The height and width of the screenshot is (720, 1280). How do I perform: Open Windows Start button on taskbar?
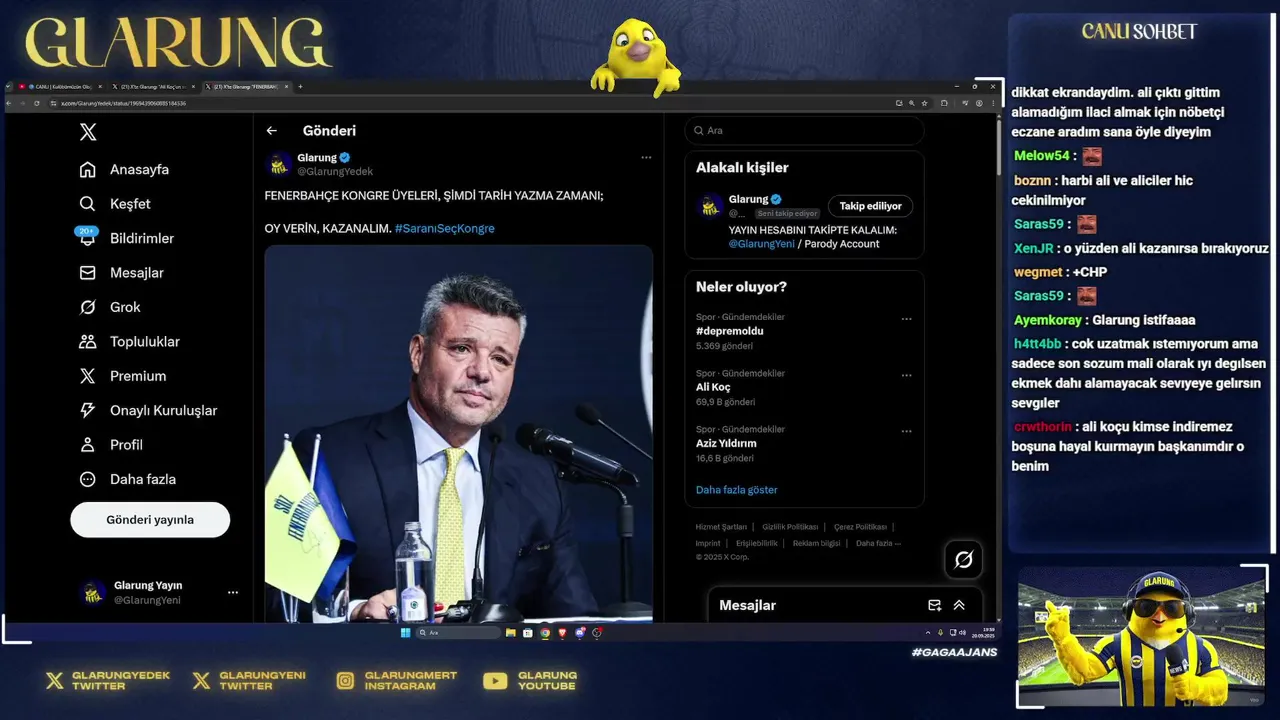405,633
